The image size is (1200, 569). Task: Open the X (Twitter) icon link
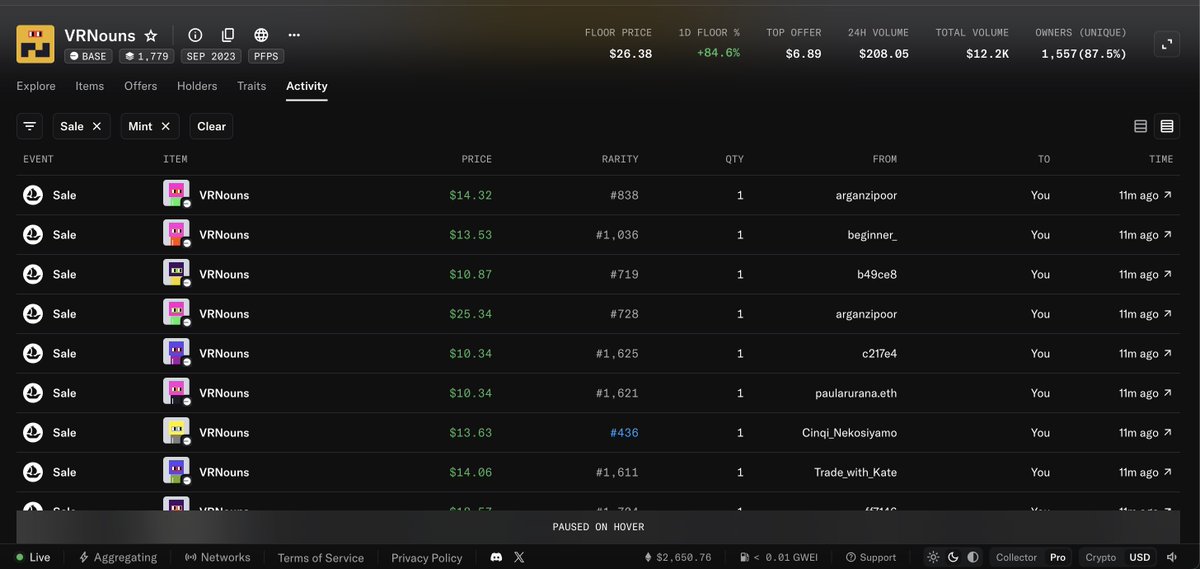519,557
